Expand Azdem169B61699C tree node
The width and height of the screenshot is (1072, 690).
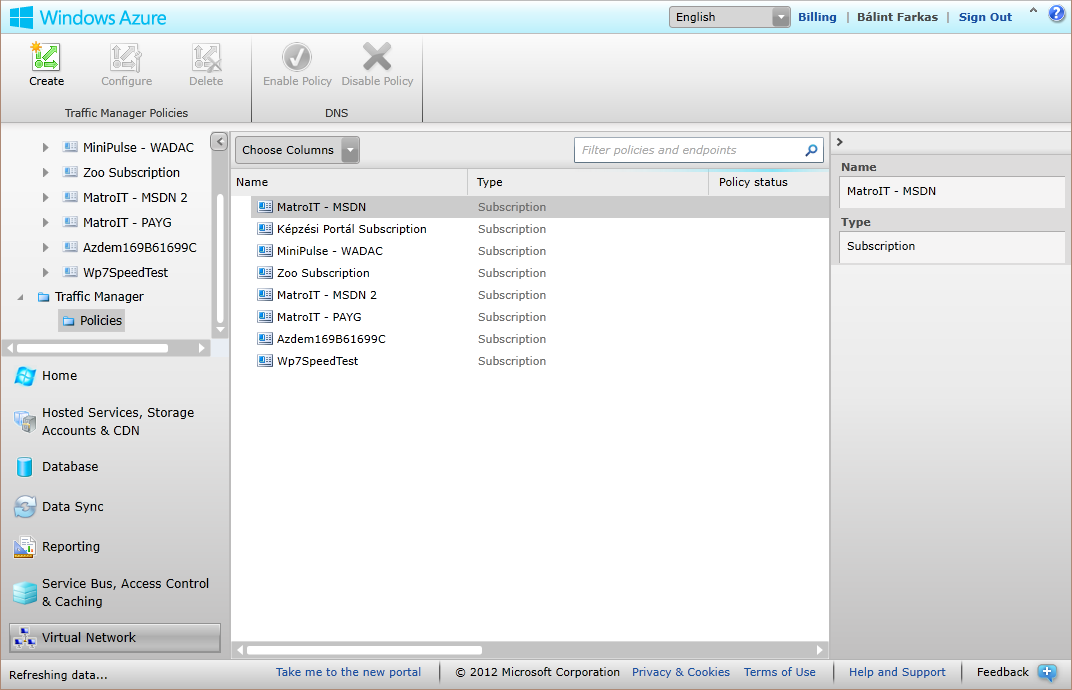(x=45, y=248)
